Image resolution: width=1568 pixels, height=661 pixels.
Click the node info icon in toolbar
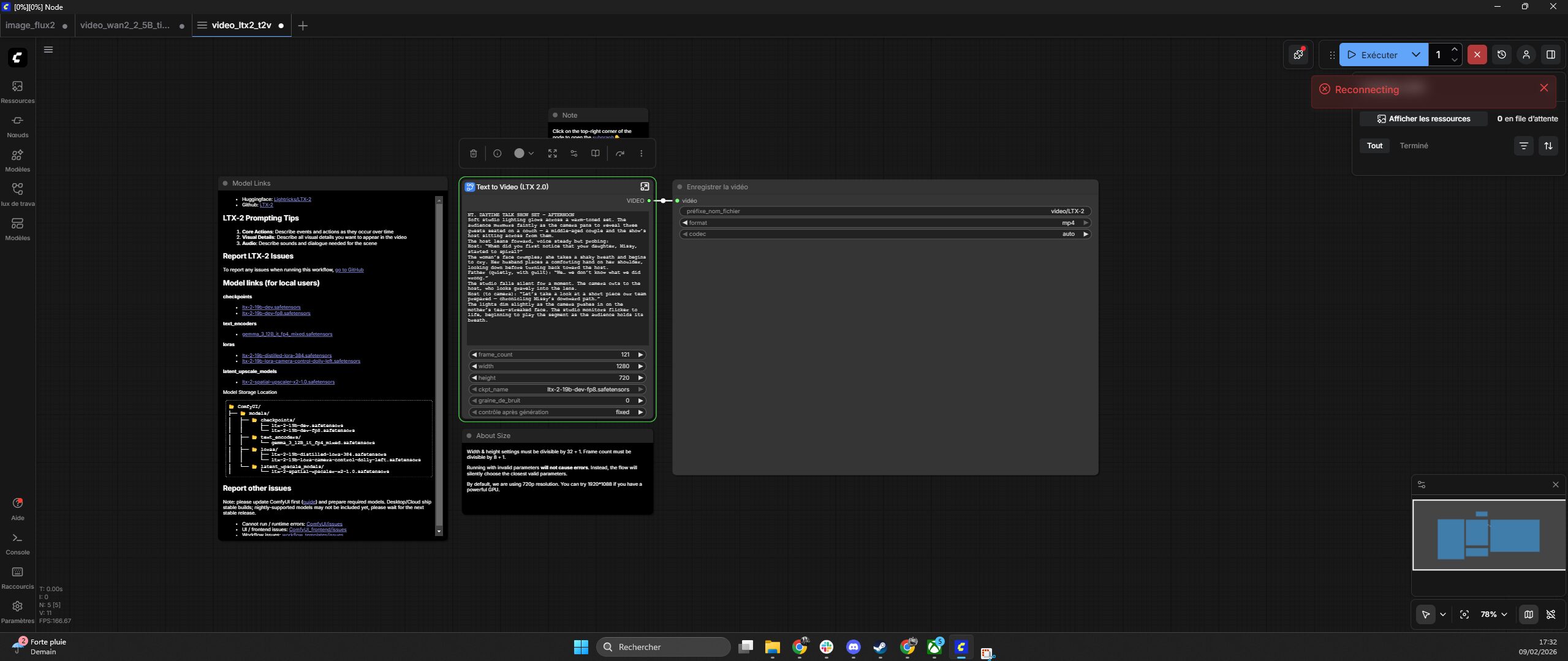click(497, 154)
